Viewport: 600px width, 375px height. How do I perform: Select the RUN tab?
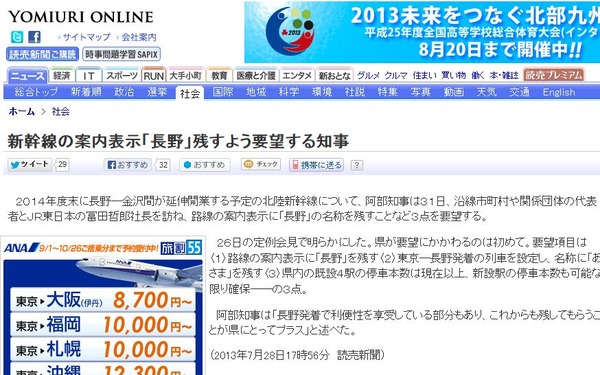[153, 75]
